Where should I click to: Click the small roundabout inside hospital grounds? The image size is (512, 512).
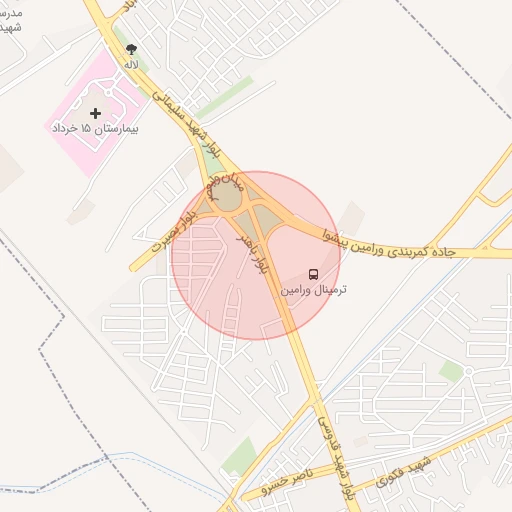[108, 92]
